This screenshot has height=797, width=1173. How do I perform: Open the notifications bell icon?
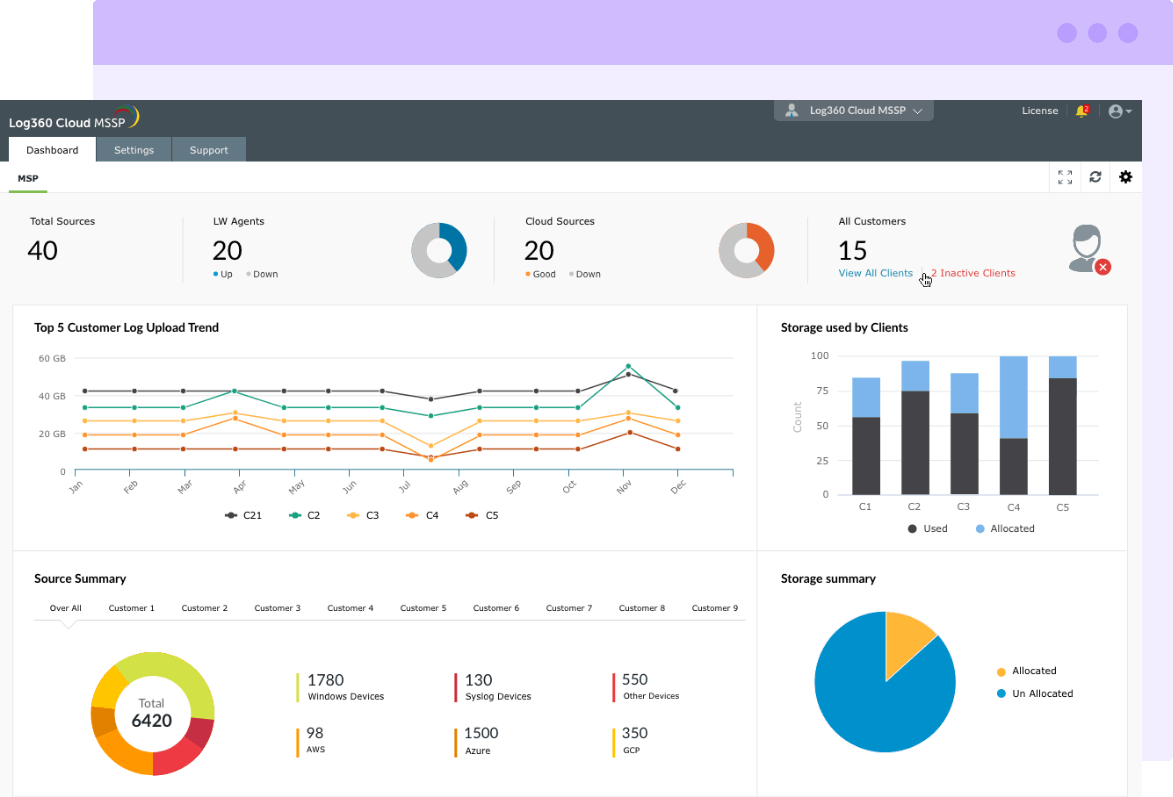click(x=1083, y=110)
